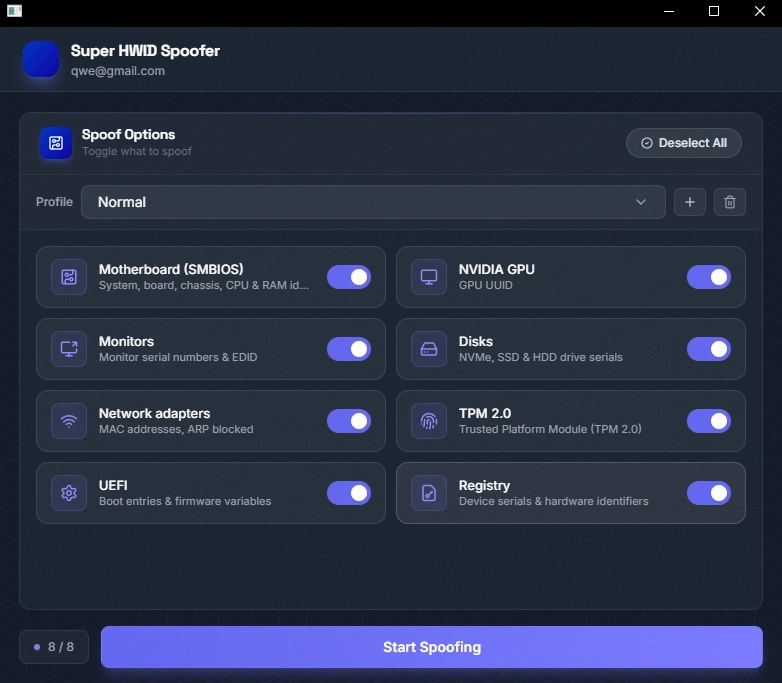Click the Motherboard (SMBIOS) title text
The width and height of the screenshot is (782, 683).
[x=171, y=269]
